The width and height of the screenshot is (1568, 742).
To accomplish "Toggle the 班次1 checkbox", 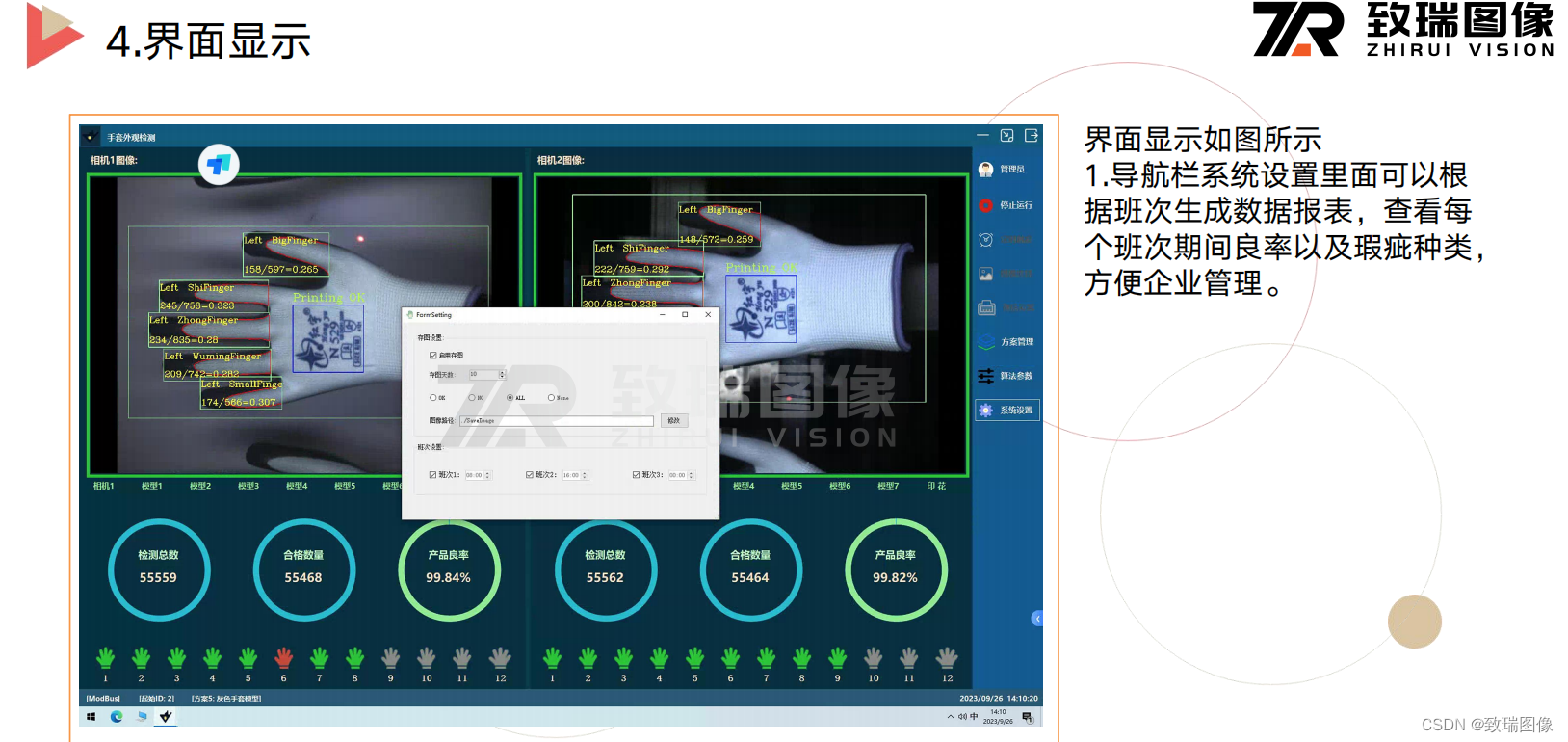I will point(432,475).
